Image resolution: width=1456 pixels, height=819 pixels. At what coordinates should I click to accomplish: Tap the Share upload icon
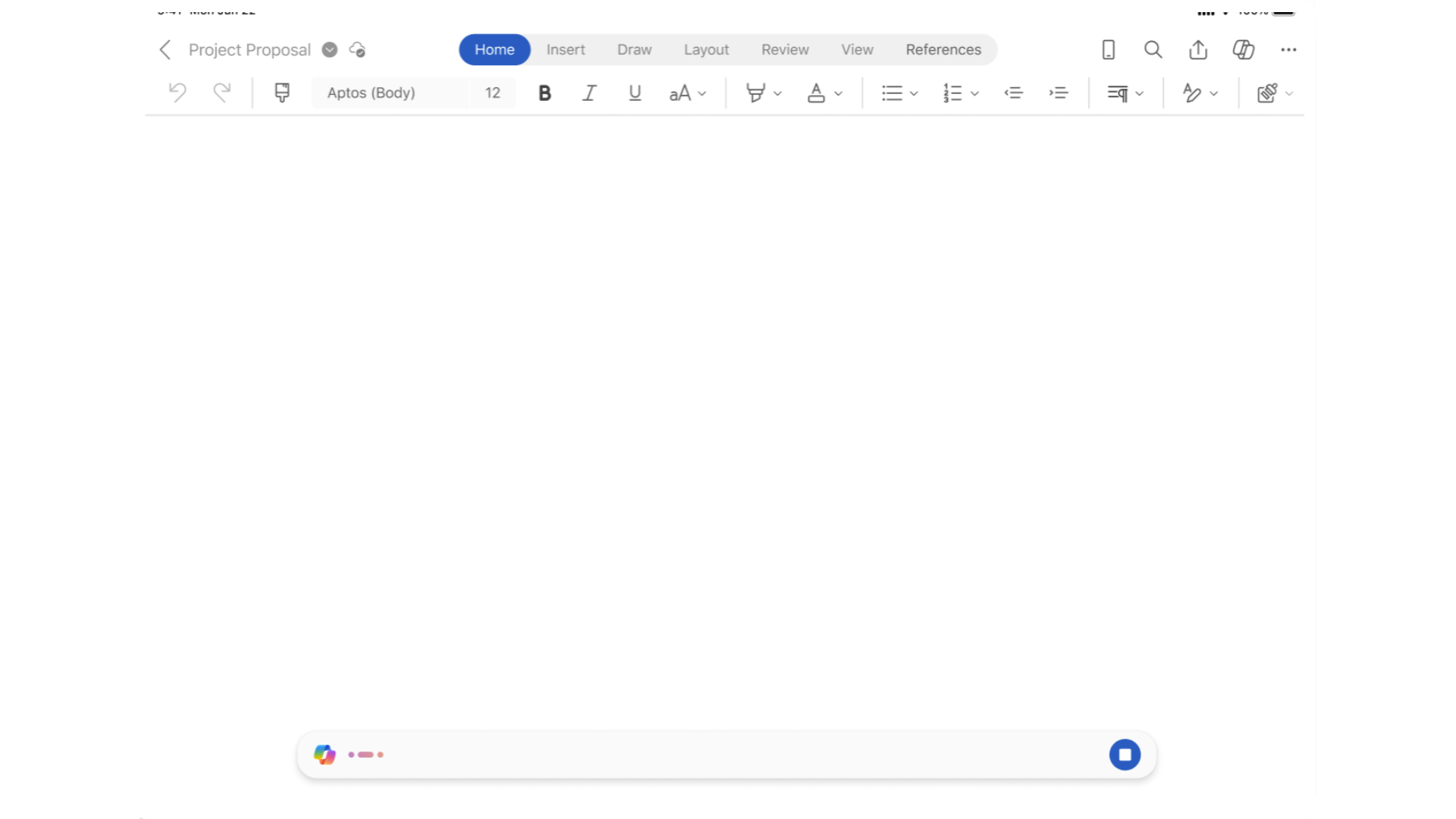[x=1198, y=50]
